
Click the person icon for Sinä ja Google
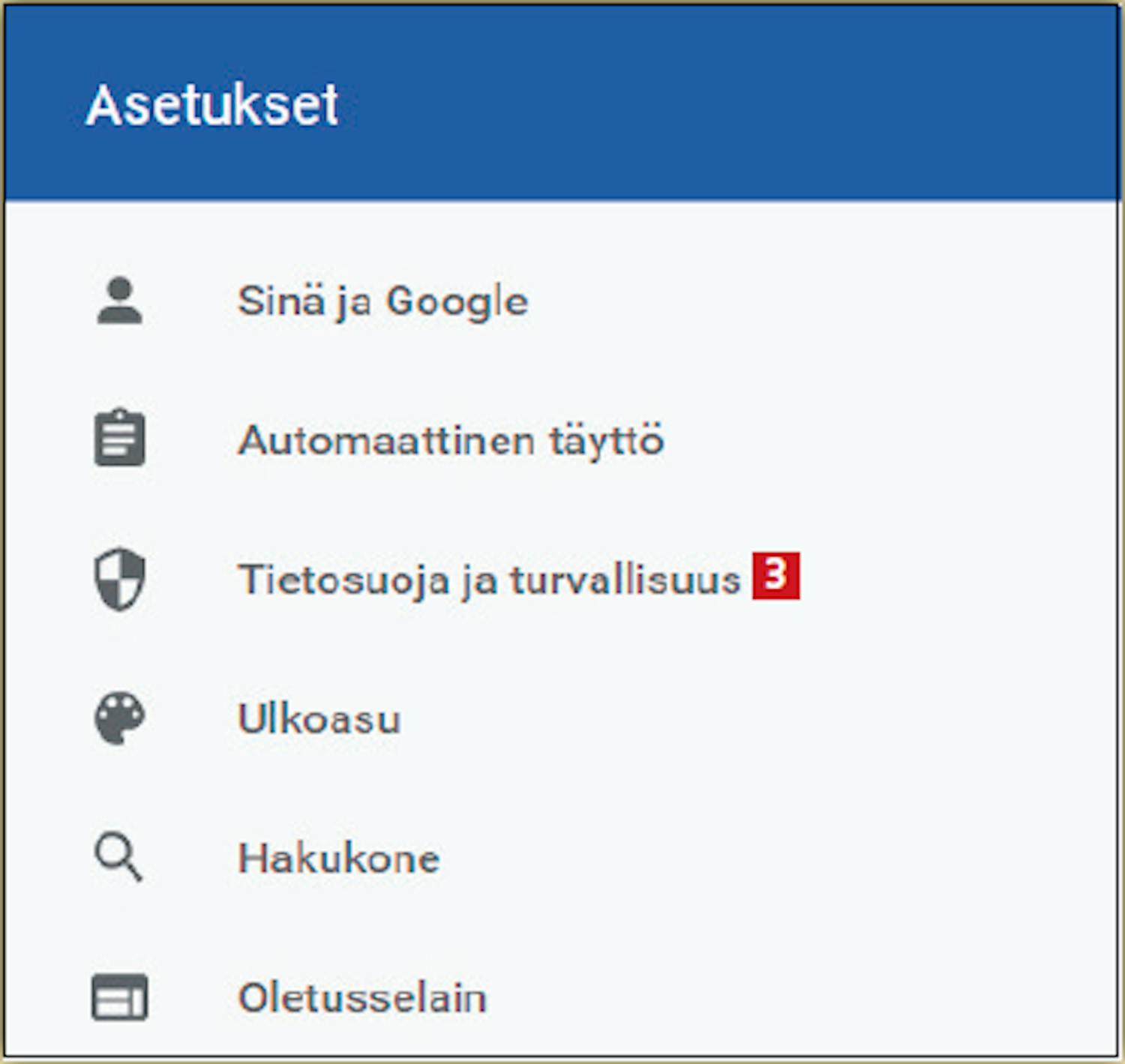(119, 300)
